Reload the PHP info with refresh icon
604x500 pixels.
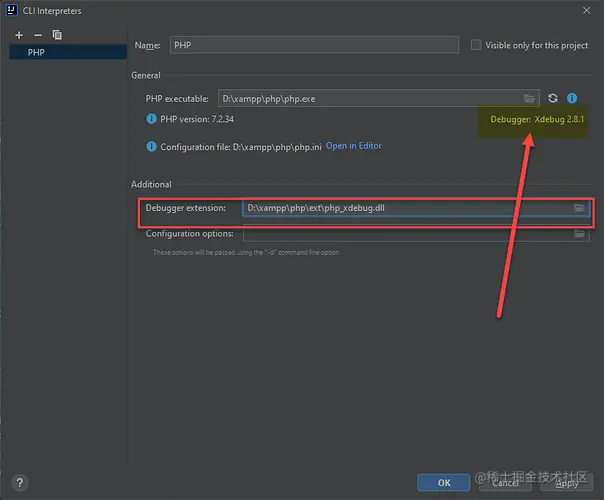coord(553,98)
